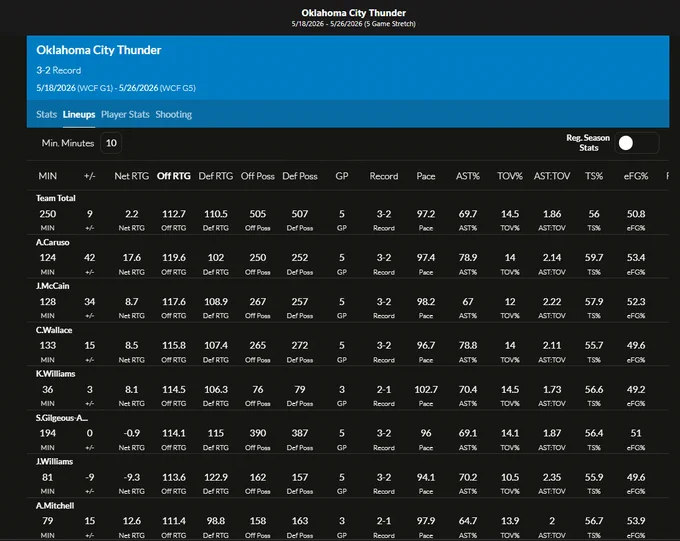
Task: Click K.Williams' 102.7 Pace value
Action: click(x=426, y=390)
